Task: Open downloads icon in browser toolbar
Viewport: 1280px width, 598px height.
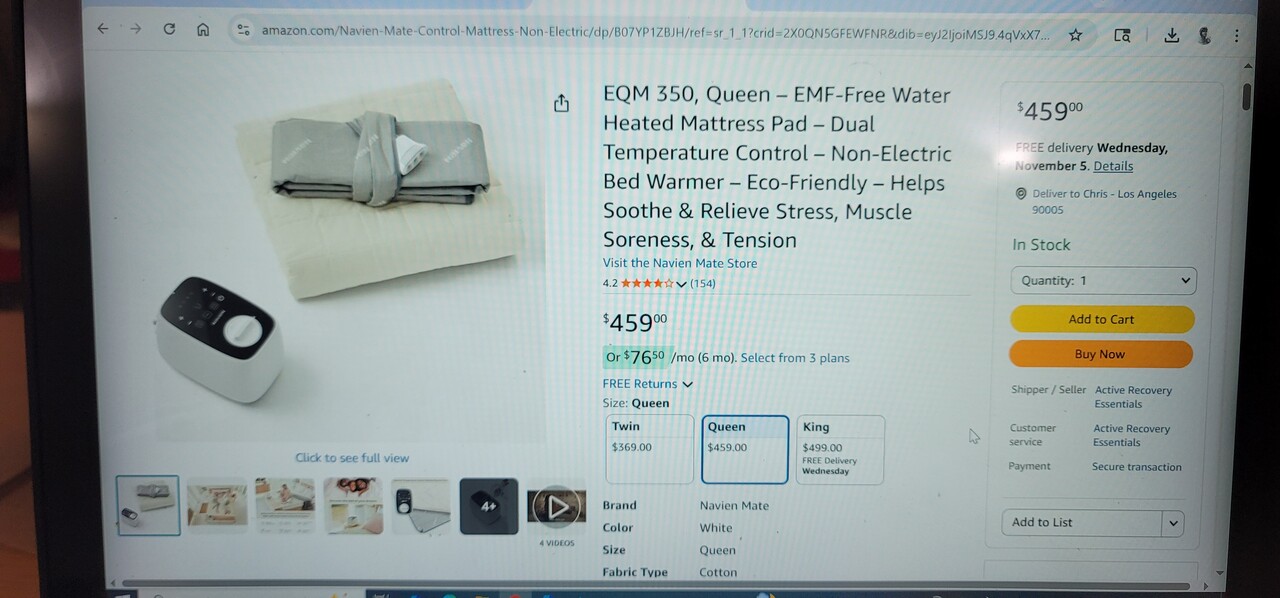Action: point(1171,36)
